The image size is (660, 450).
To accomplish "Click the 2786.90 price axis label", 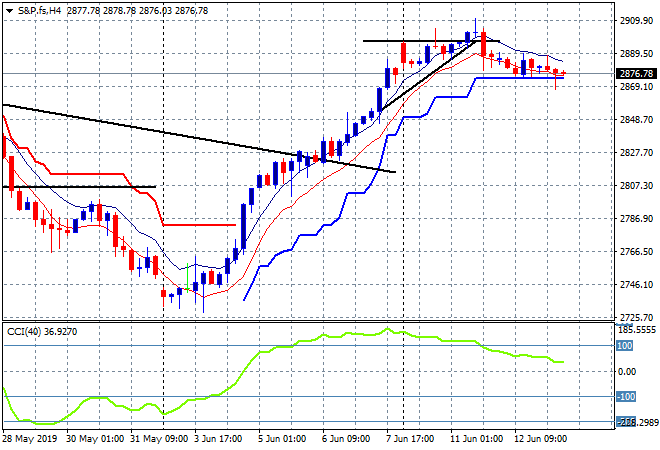I will 636,218.
